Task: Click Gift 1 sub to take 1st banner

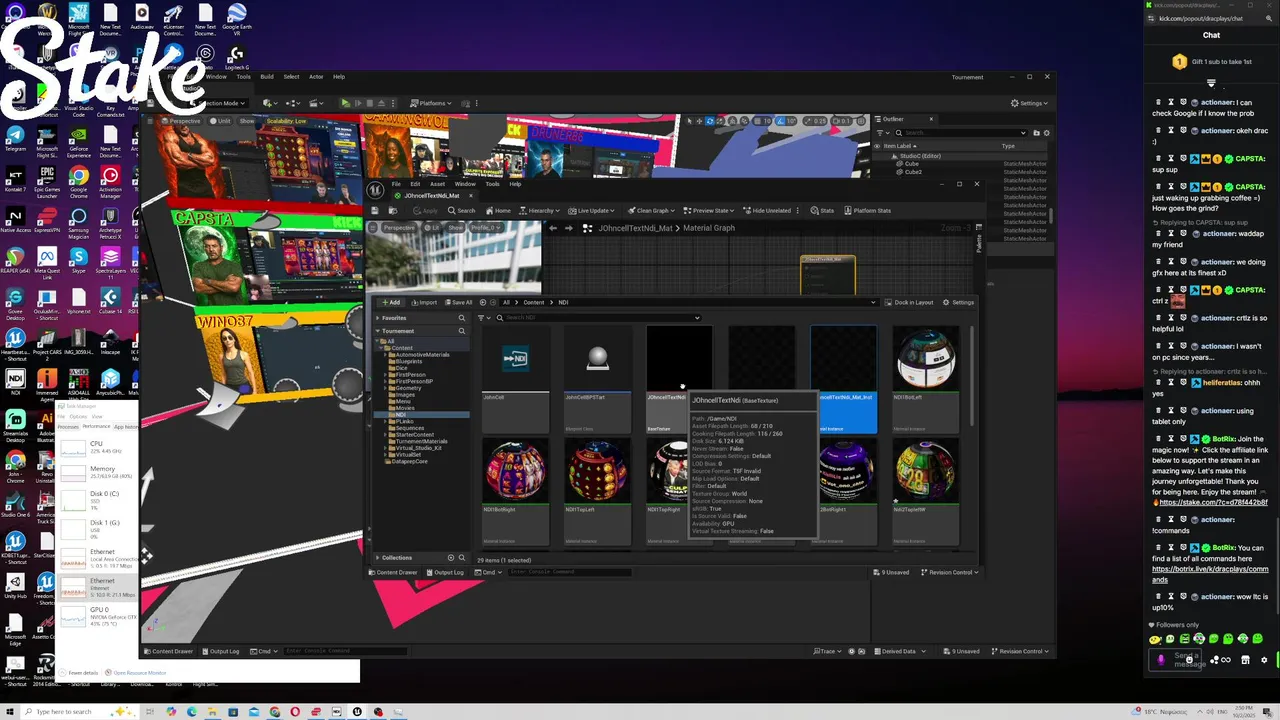Action: (1212, 62)
